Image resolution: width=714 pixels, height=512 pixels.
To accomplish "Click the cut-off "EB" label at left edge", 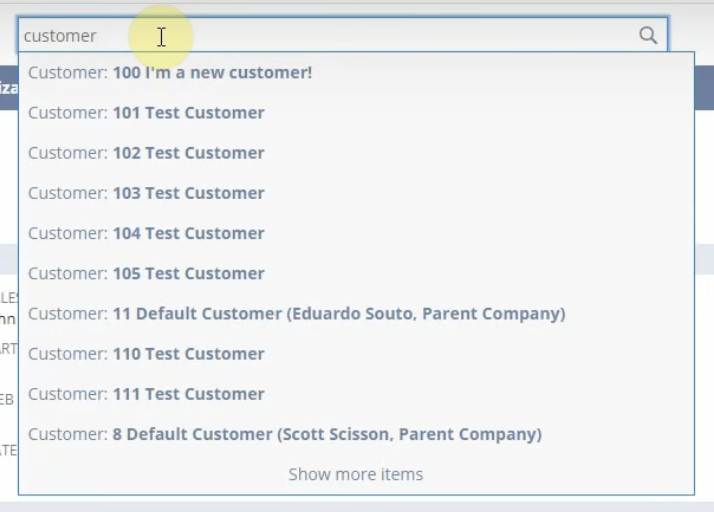I will [x=7, y=399].
